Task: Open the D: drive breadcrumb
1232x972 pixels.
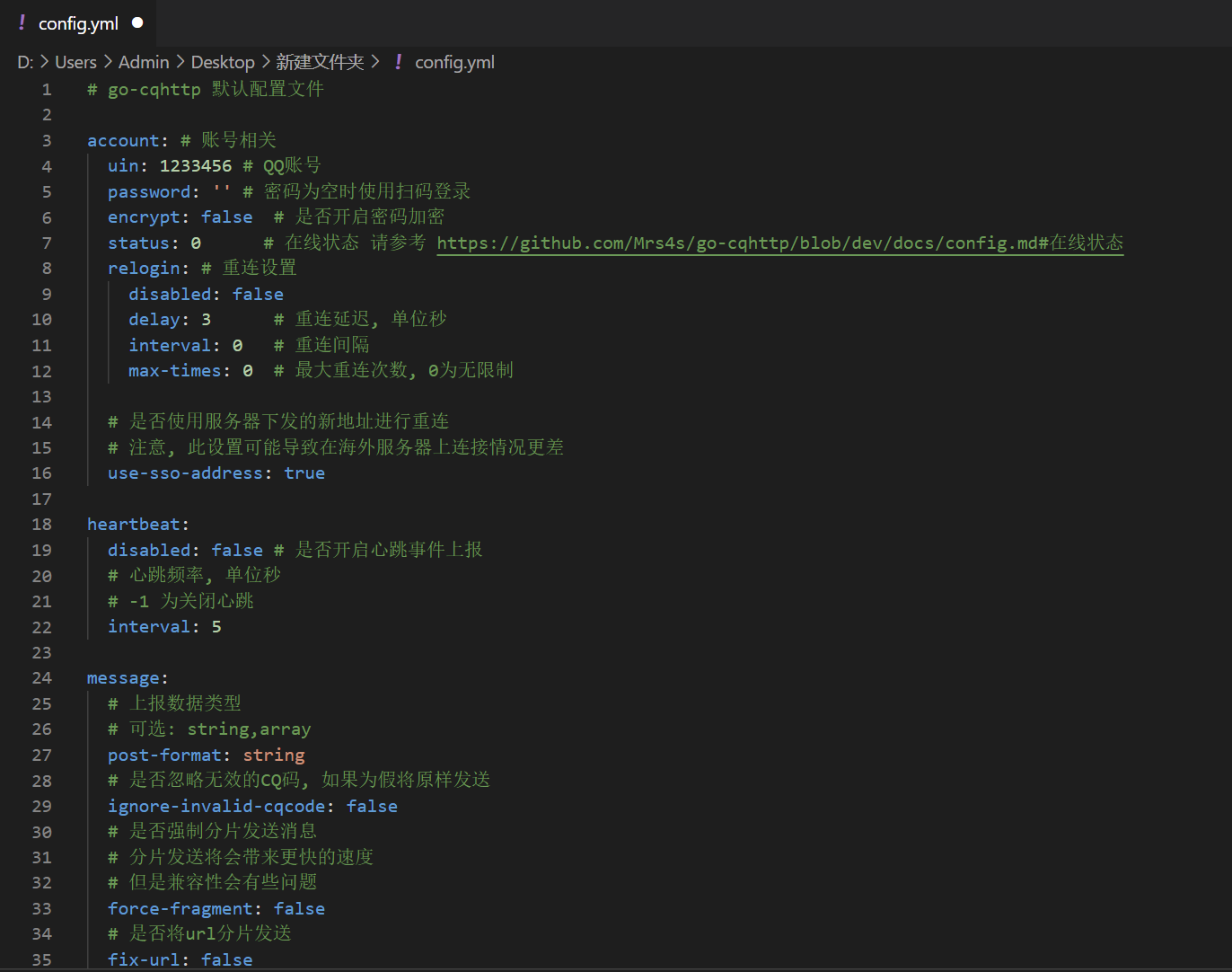Action: pyautogui.click(x=24, y=62)
